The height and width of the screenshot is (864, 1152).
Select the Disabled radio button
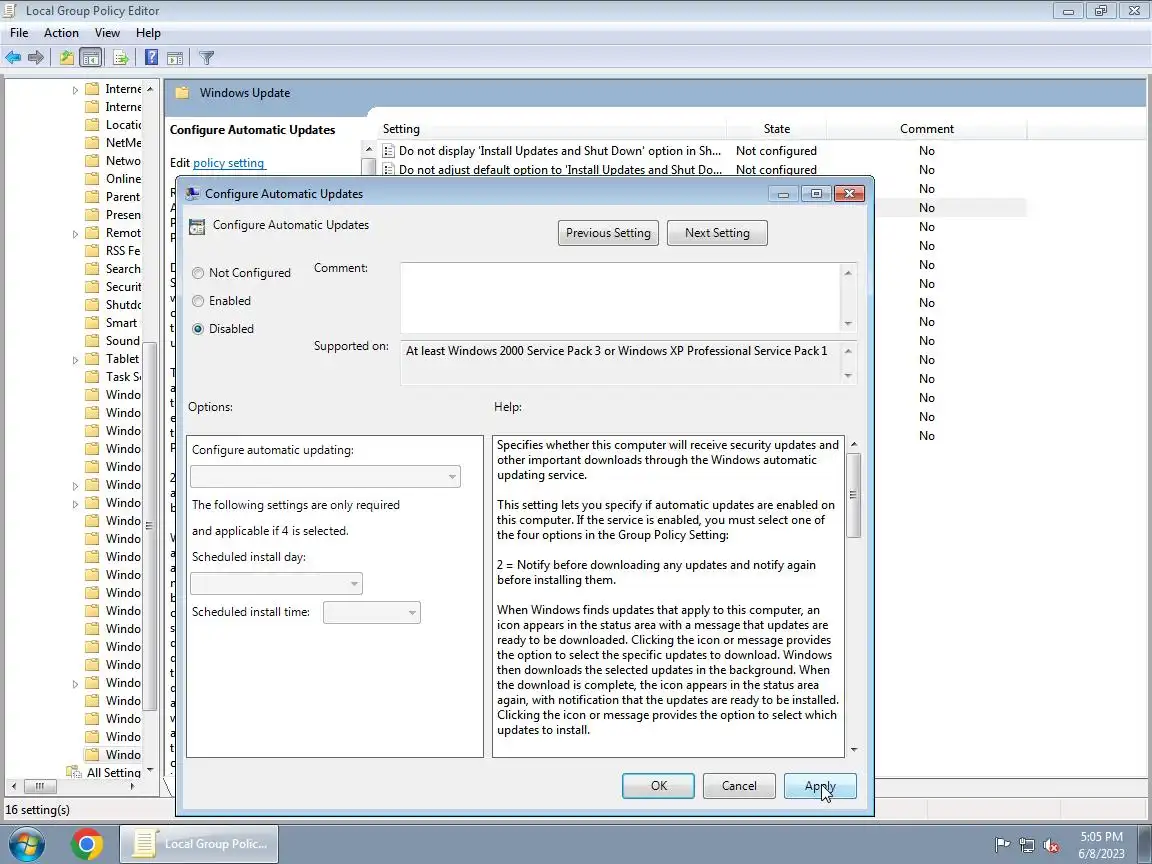198,329
